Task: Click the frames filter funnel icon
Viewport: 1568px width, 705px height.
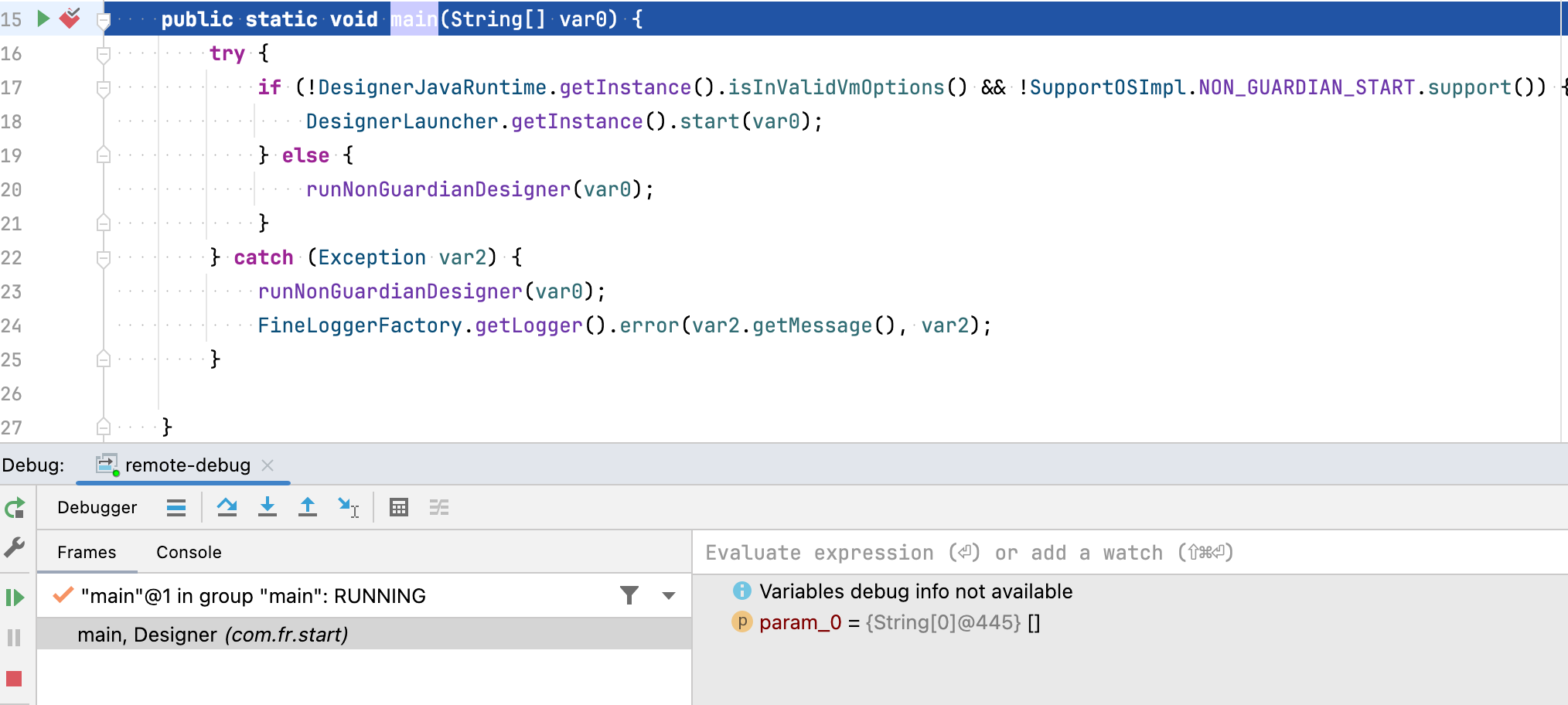Action: pyautogui.click(x=629, y=595)
